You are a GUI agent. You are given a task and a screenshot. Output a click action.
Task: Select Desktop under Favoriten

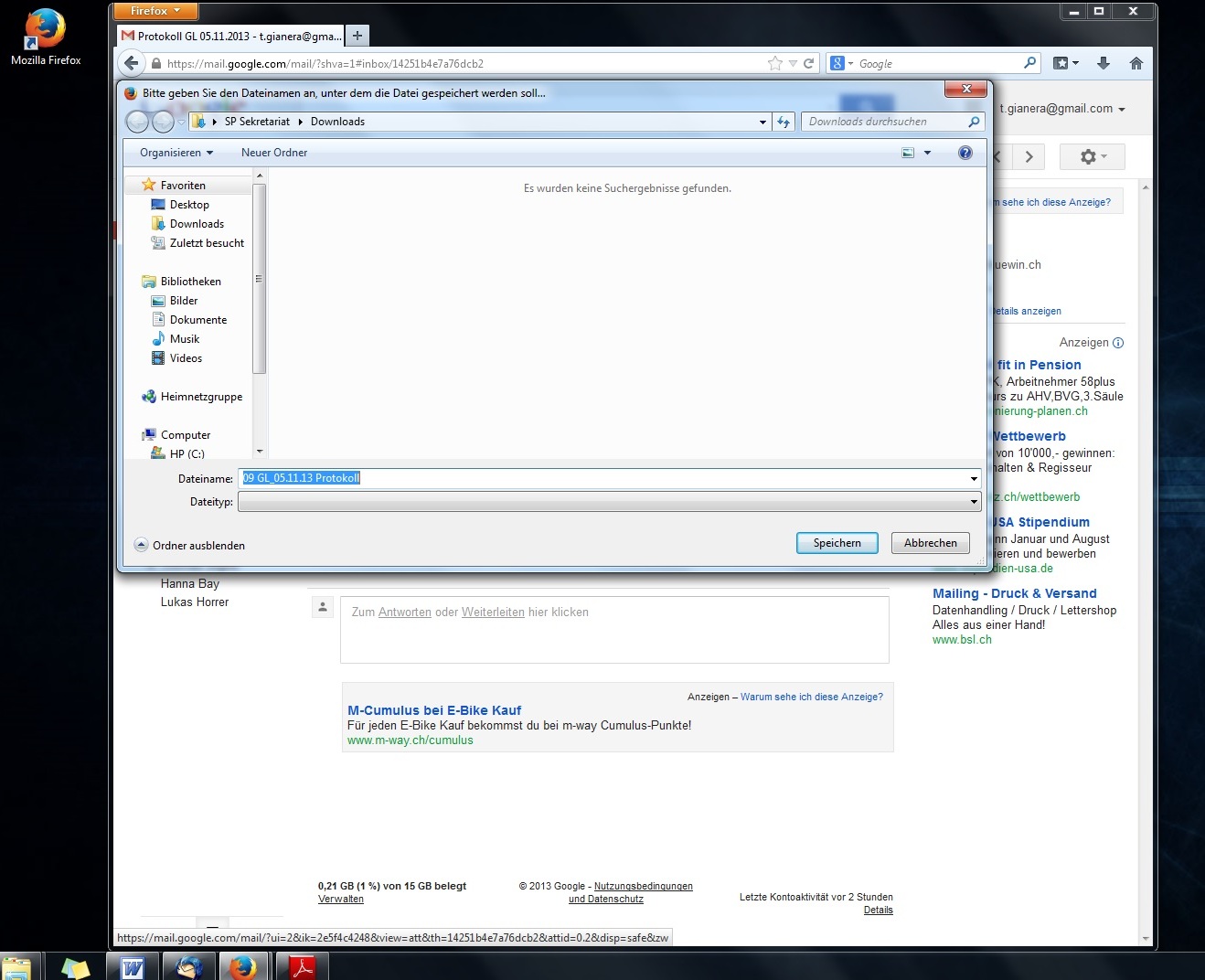click(189, 205)
